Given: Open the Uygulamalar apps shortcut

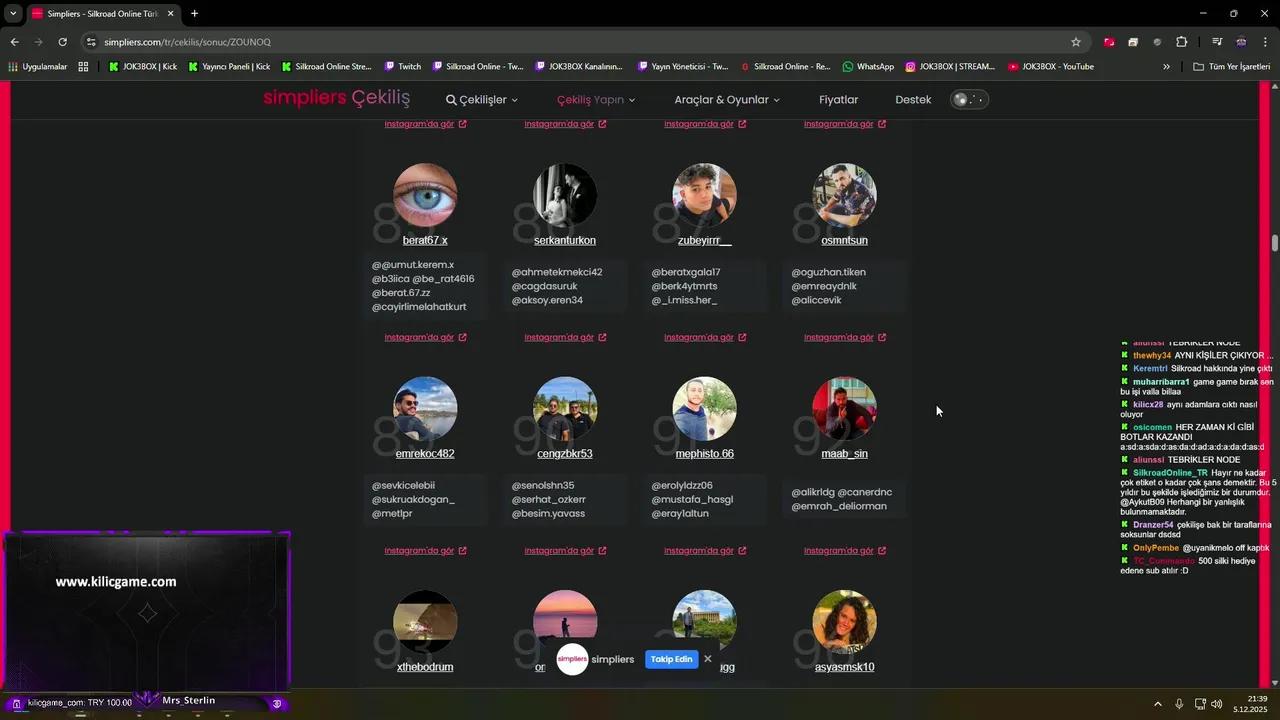Looking at the screenshot, I should coord(38,67).
